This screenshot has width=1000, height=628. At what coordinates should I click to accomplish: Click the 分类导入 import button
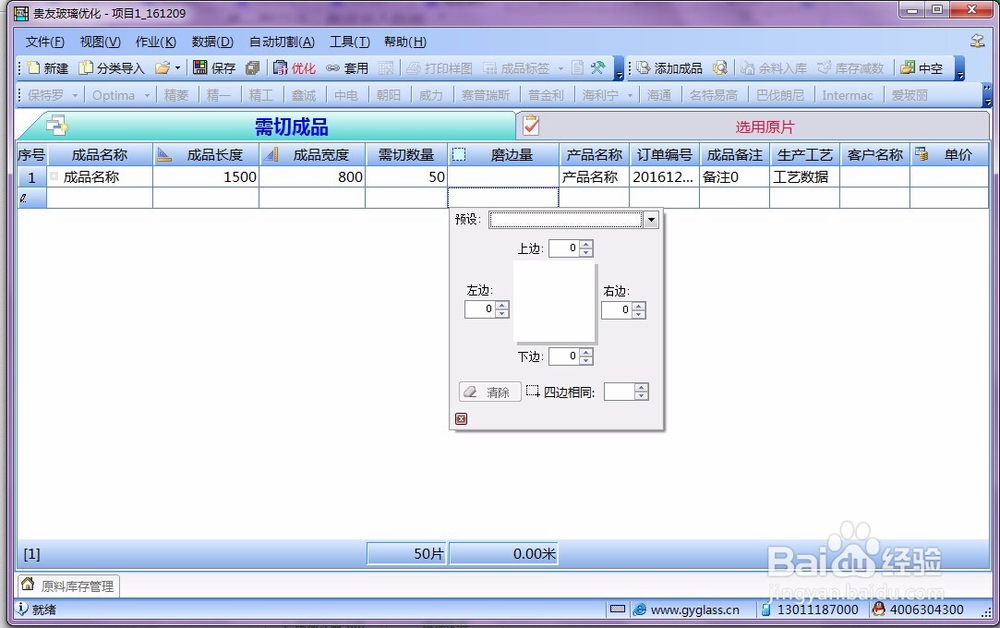(x=112, y=68)
